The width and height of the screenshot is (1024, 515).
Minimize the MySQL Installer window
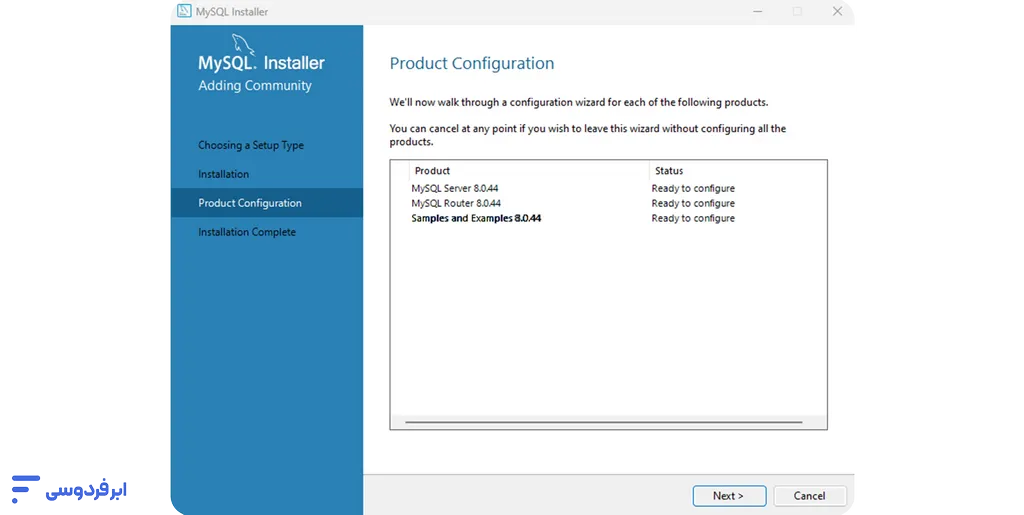tap(758, 11)
